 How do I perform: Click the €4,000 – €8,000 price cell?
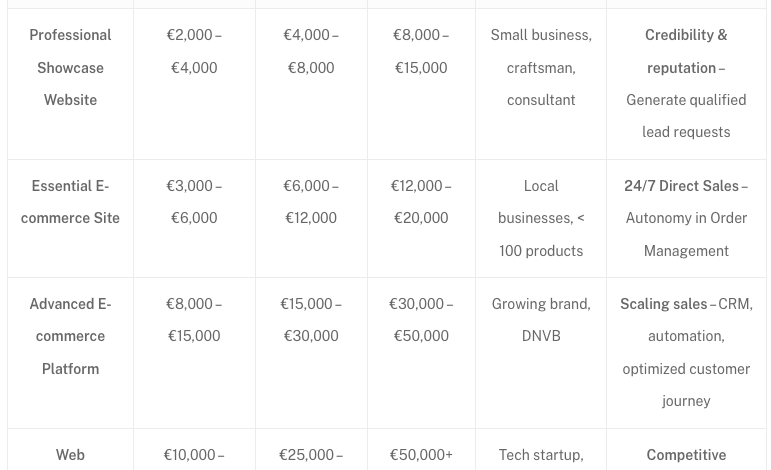[311, 52]
